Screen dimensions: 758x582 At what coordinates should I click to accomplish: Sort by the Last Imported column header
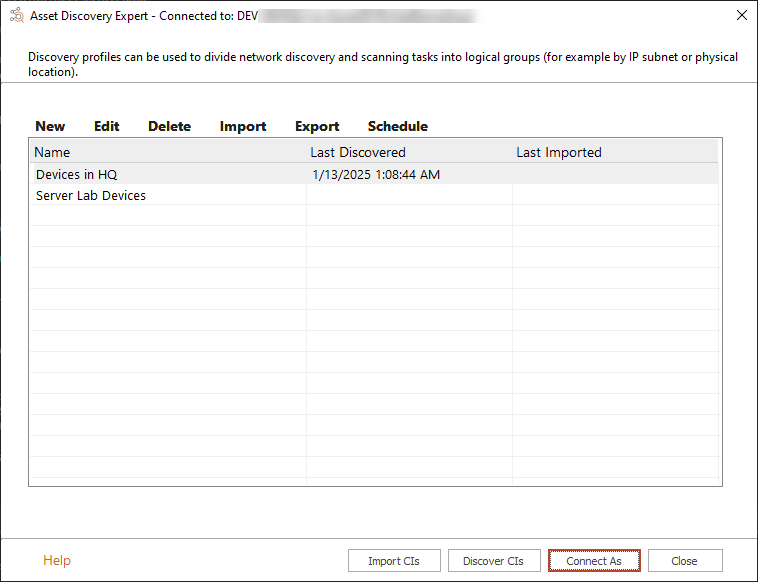[558, 152]
